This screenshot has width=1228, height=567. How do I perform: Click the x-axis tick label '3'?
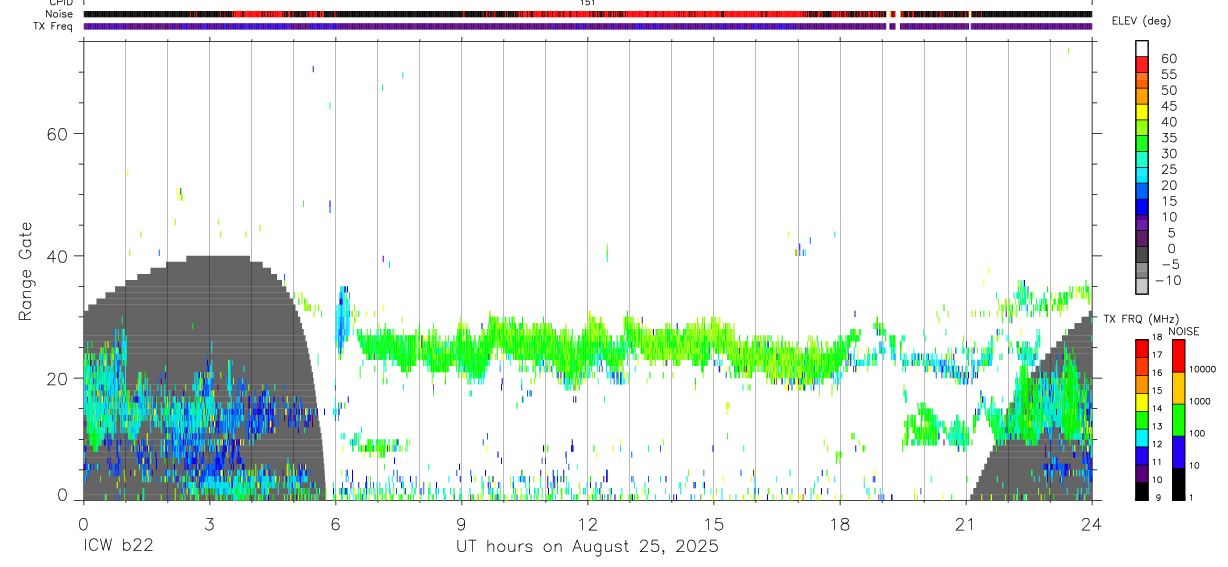[209, 523]
